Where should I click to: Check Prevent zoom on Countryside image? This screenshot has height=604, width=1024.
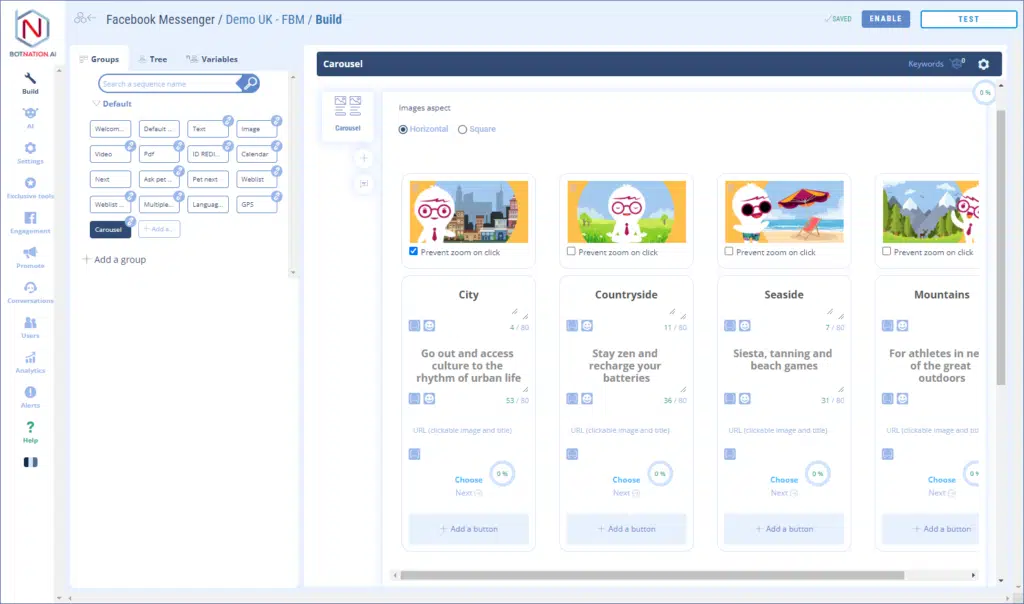click(571, 252)
